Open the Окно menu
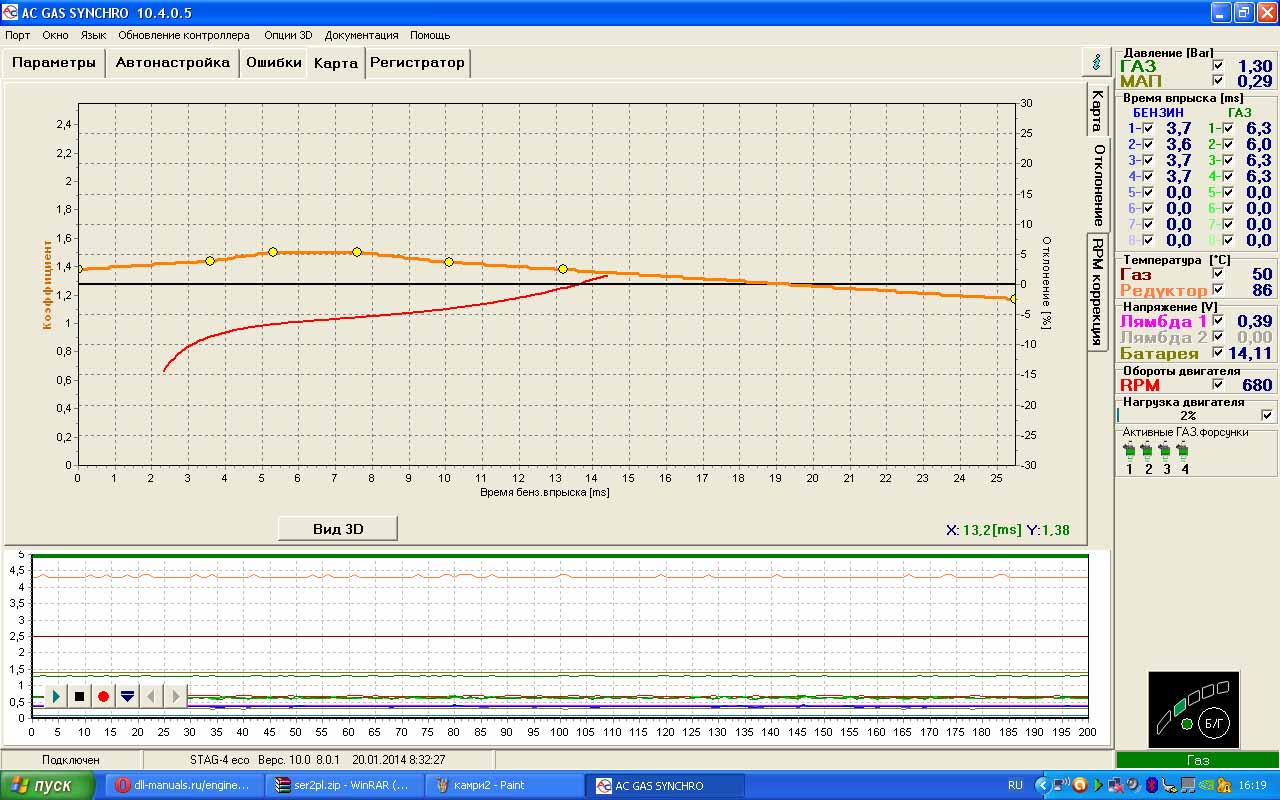This screenshot has height=800, width=1280. [x=55, y=35]
